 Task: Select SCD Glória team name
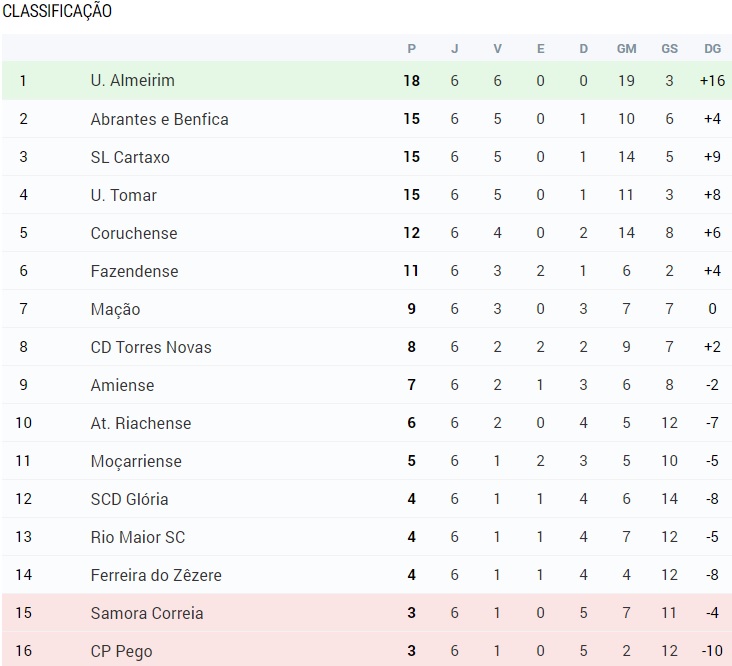129,499
